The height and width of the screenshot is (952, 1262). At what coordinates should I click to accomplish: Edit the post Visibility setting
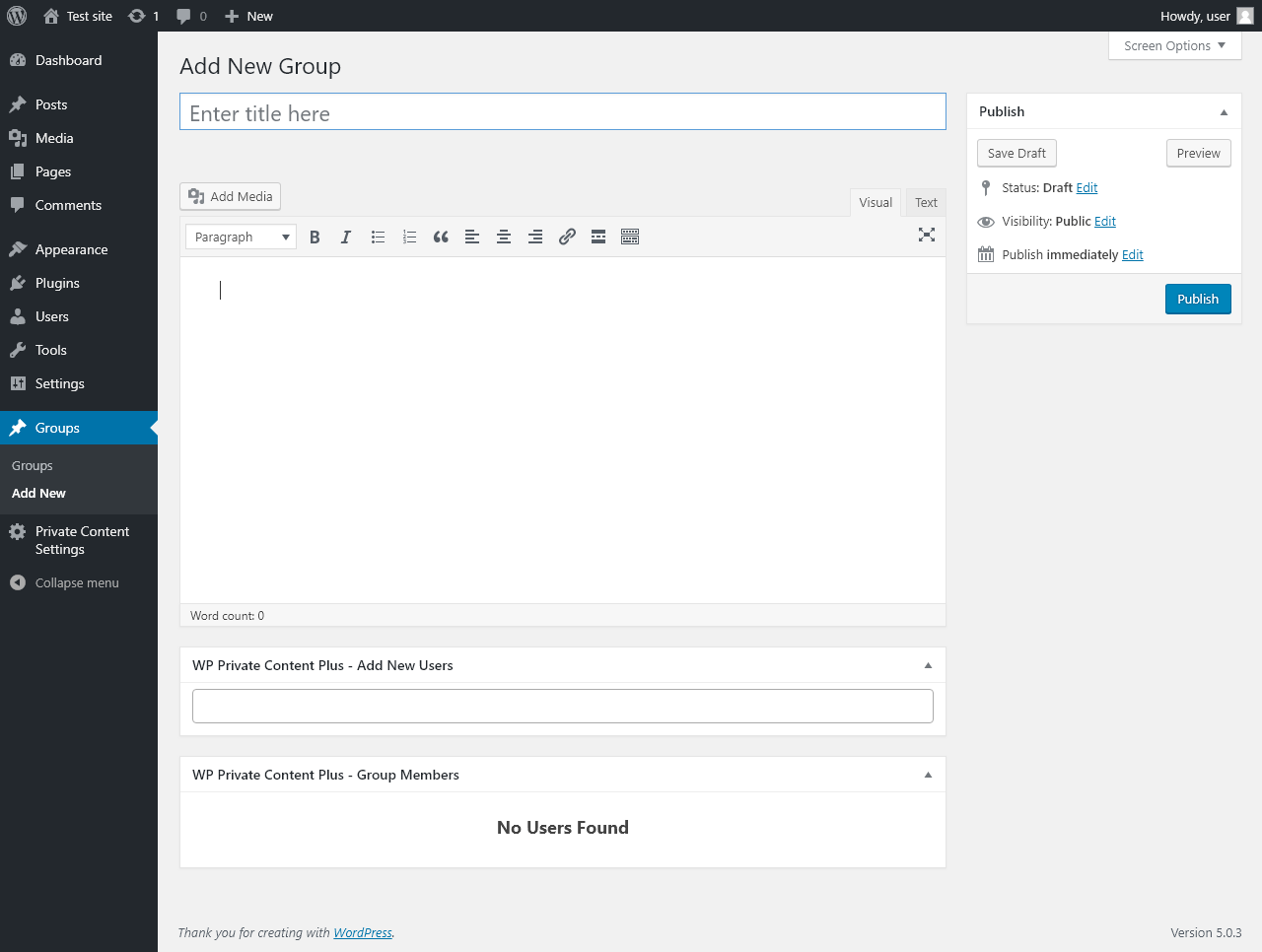click(x=1105, y=222)
